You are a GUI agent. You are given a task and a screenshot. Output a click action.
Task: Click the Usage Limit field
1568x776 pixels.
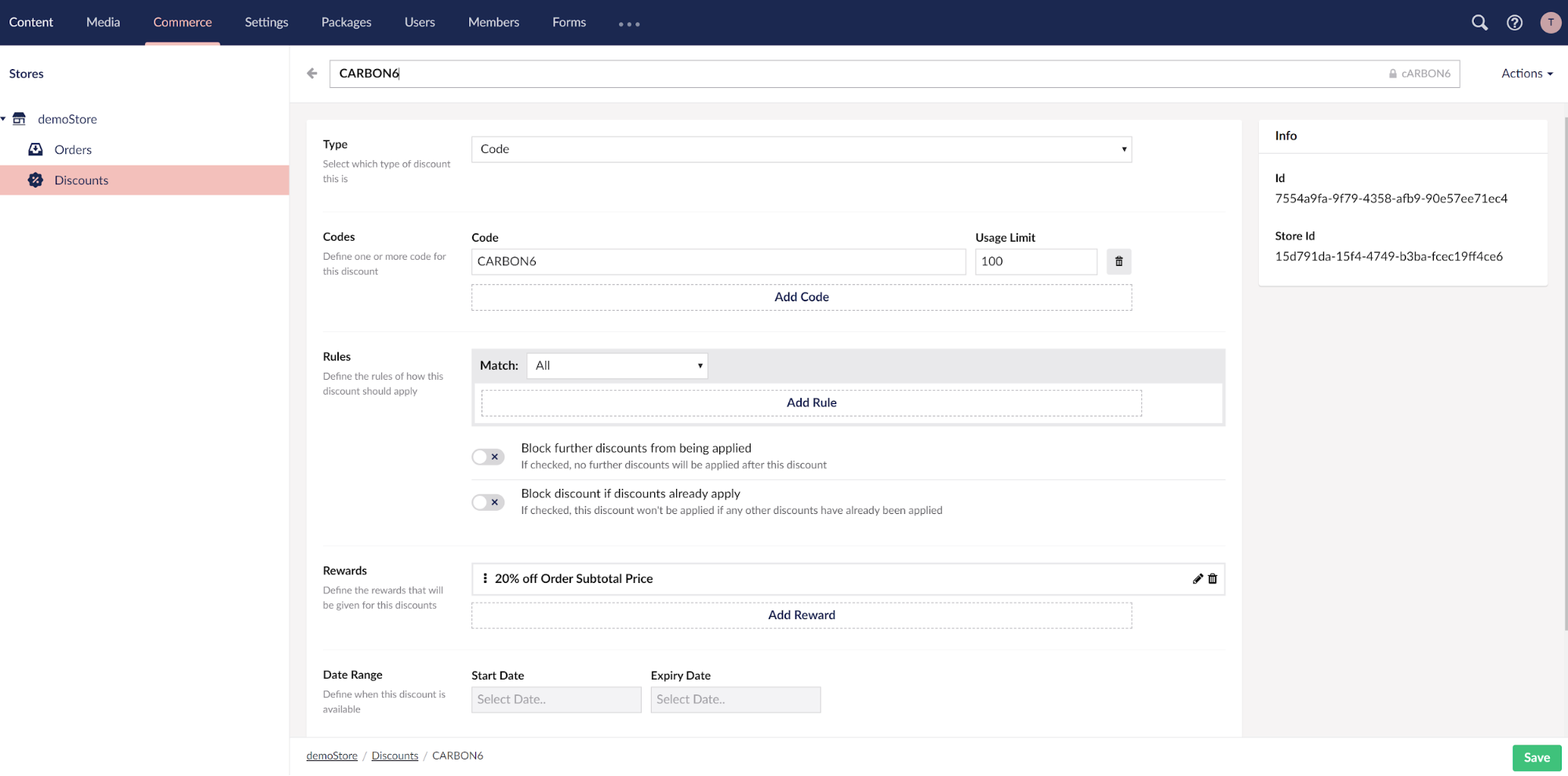click(x=1035, y=261)
